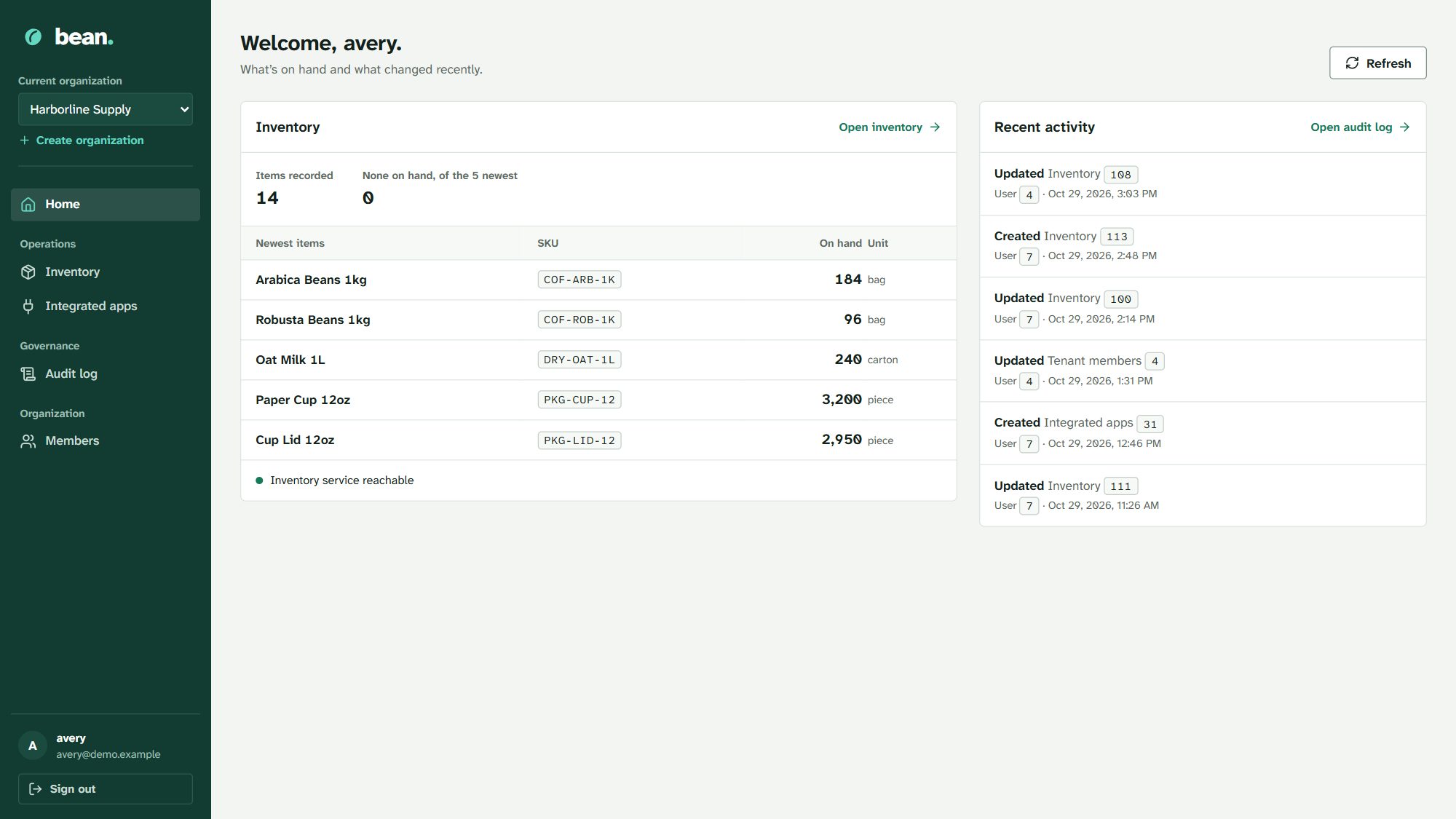Click the bean leaf logo icon
The width and height of the screenshot is (1456, 819).
click(33, 36)
